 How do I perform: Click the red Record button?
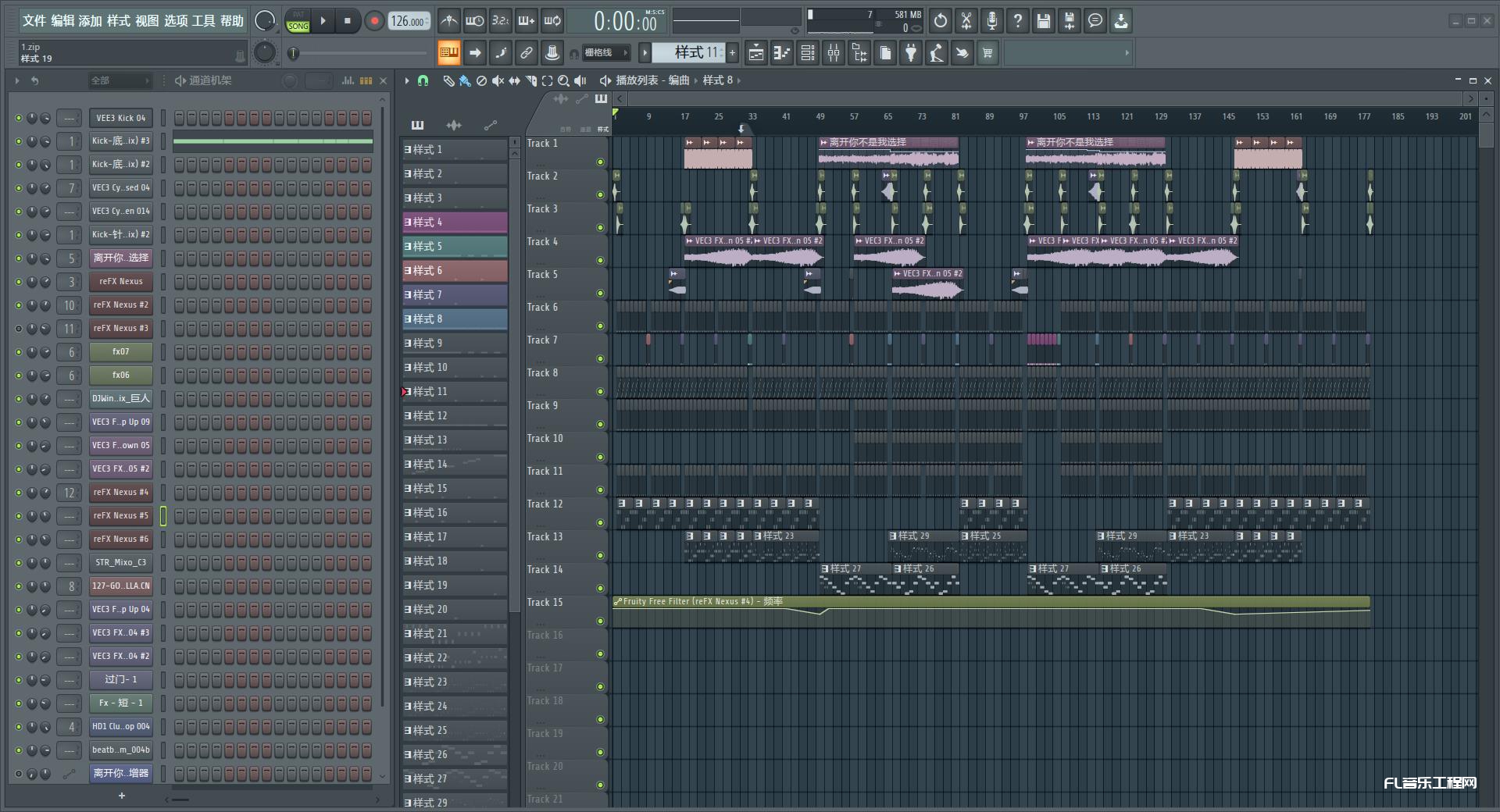coord(374,21)
